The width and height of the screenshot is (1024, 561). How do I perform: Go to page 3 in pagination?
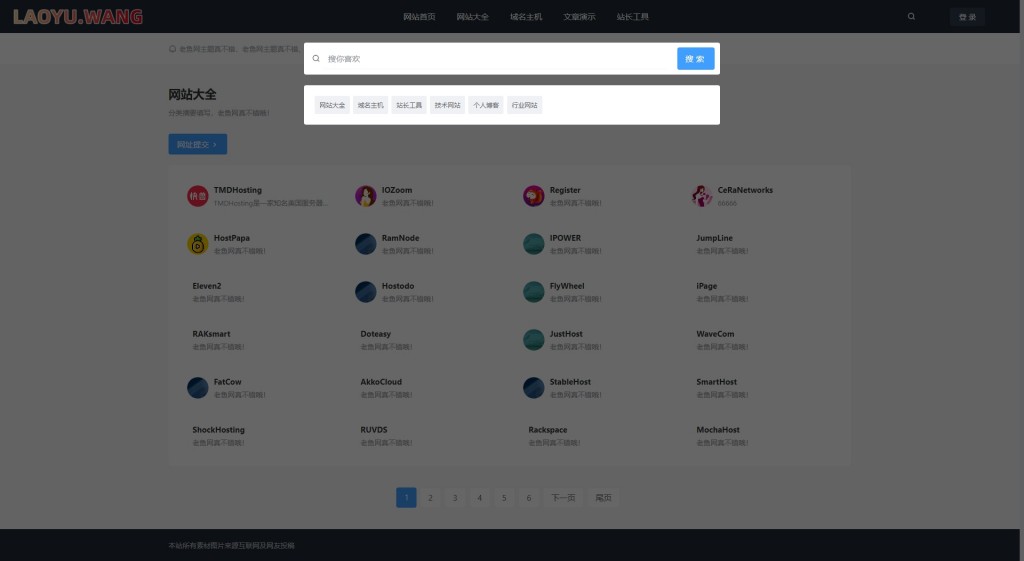click(x=454, y=497)
